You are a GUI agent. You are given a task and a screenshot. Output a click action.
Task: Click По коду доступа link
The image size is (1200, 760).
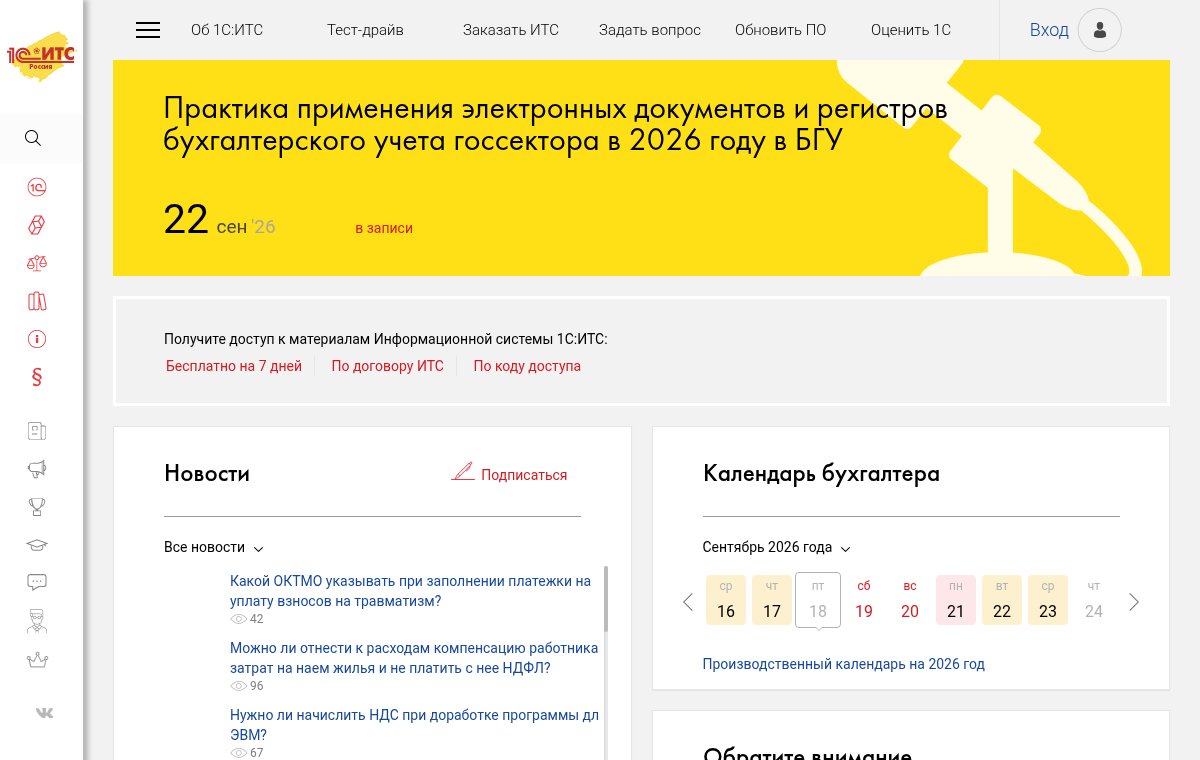point(527,366)
